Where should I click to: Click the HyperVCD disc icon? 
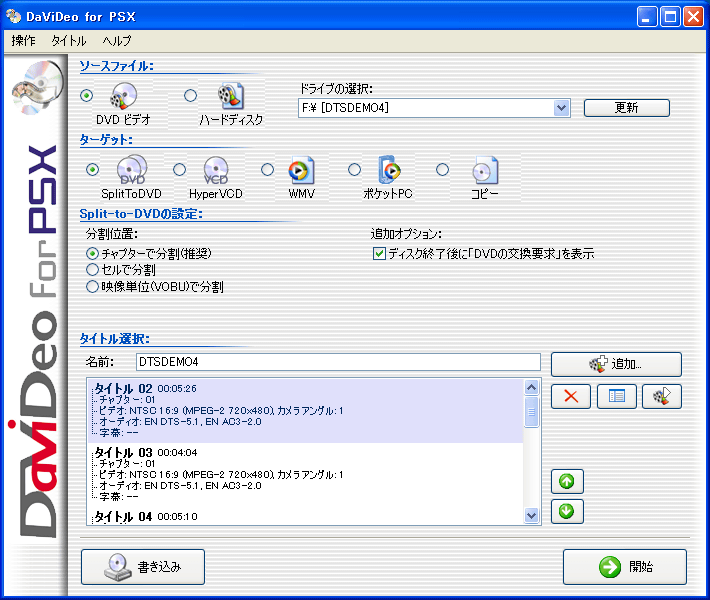[216, 170]
